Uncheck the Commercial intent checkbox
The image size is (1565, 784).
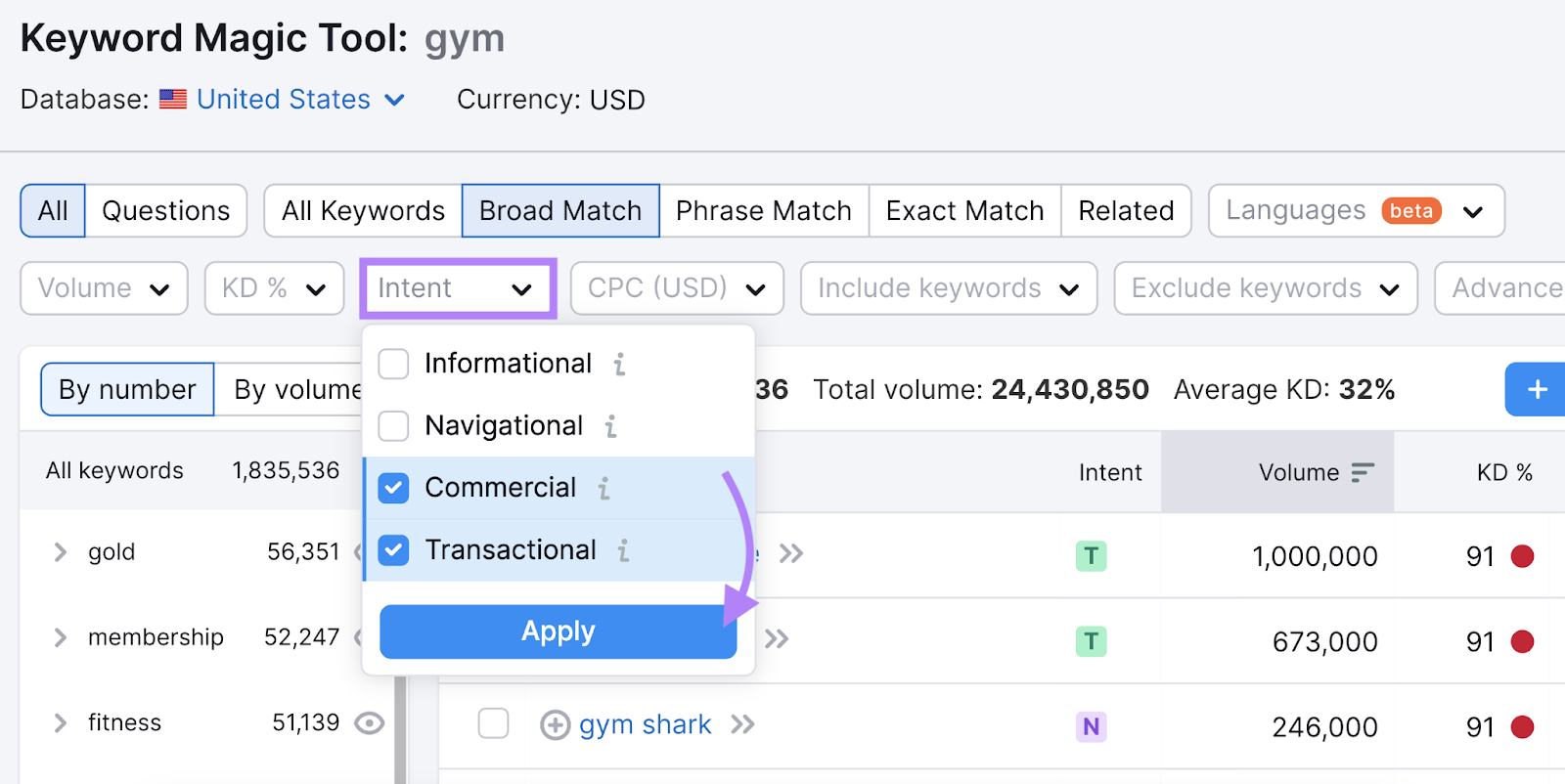click(x=393, y=488)
